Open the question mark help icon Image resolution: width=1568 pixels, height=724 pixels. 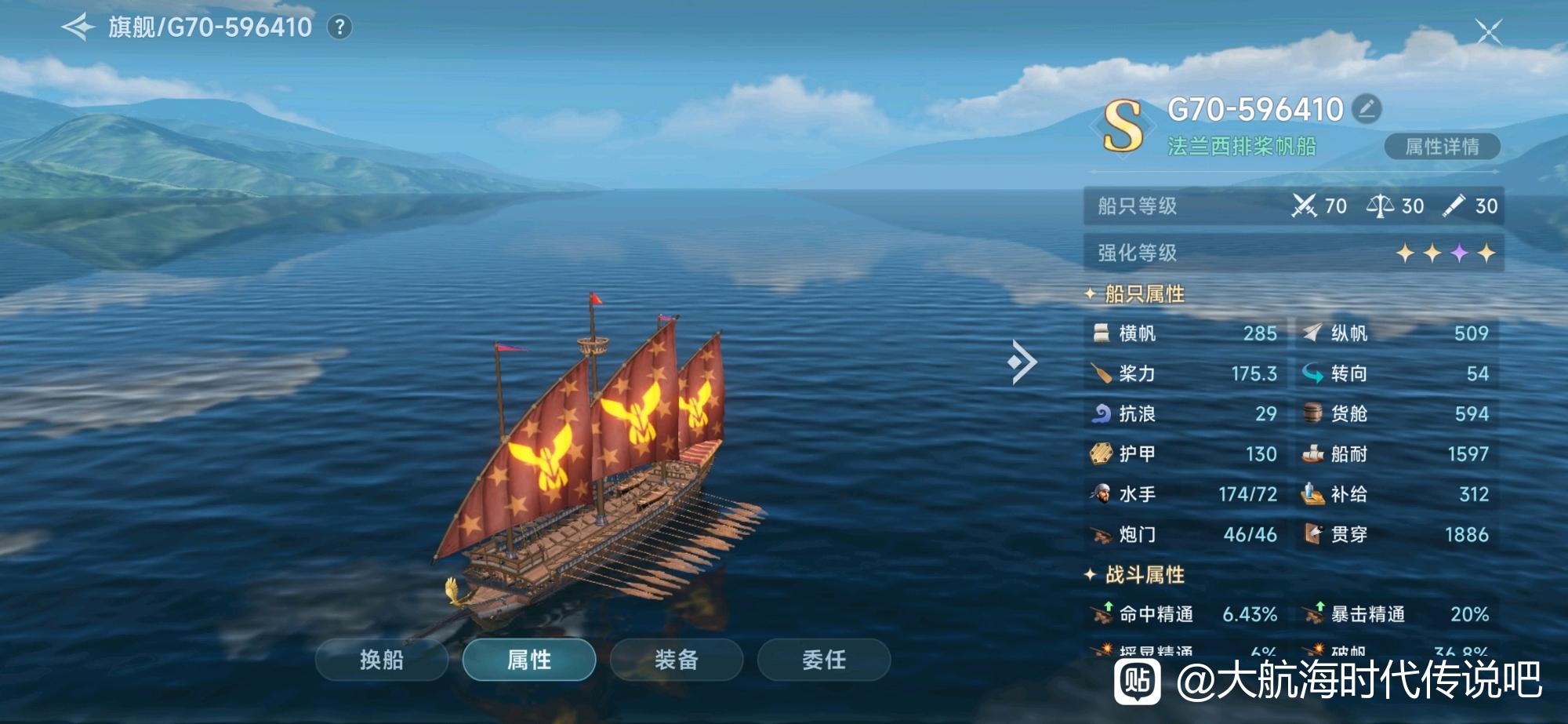(x=339, y=27)
